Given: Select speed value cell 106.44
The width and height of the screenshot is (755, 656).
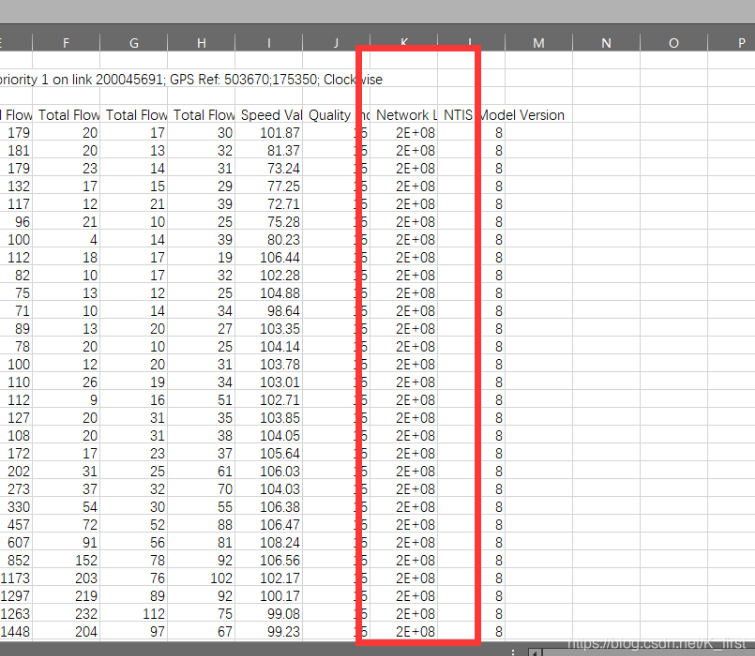Looking at the screenshot, I should (269, 257).
